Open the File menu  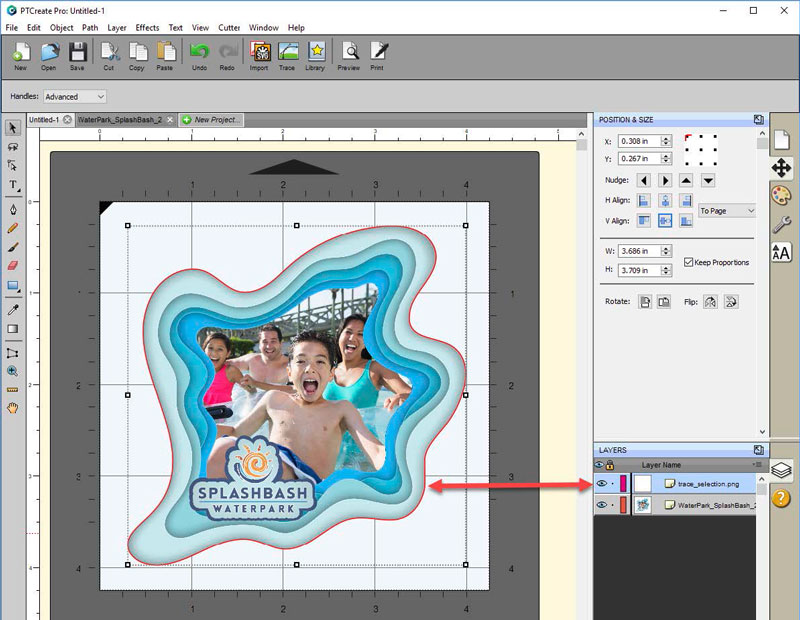11,28
